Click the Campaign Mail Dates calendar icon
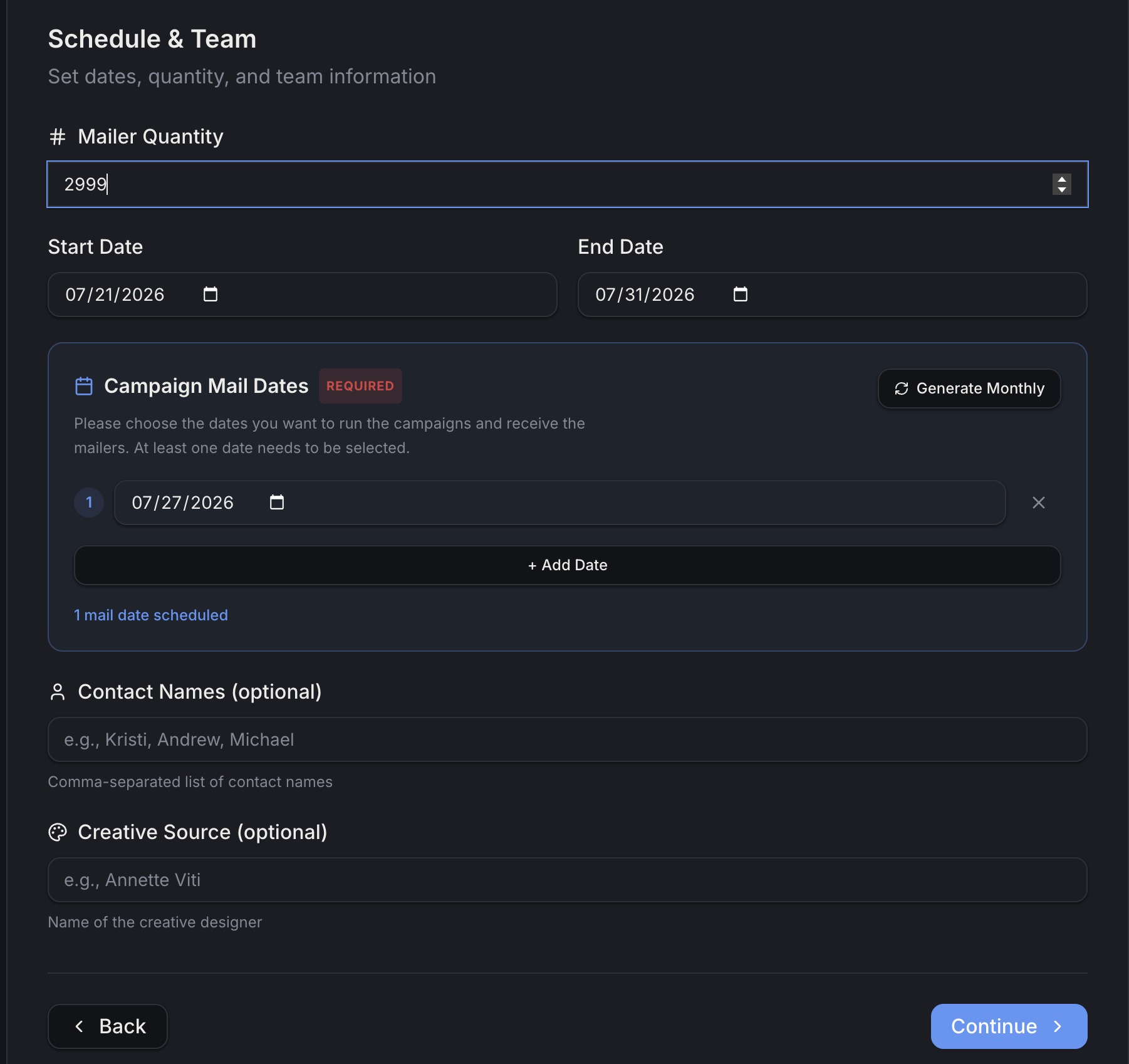 84,386
